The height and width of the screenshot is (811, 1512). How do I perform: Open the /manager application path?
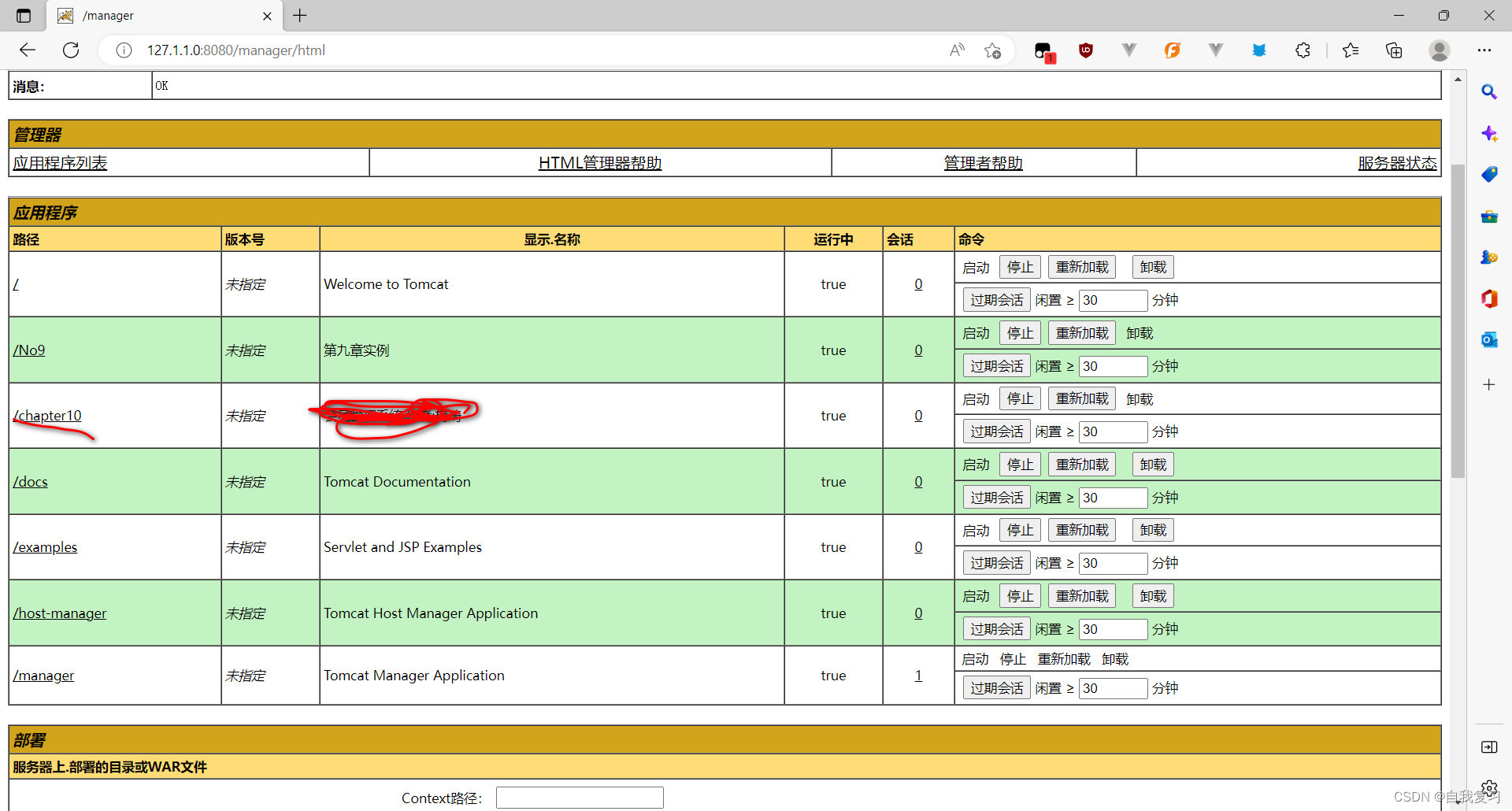click(x=43, y=676)
